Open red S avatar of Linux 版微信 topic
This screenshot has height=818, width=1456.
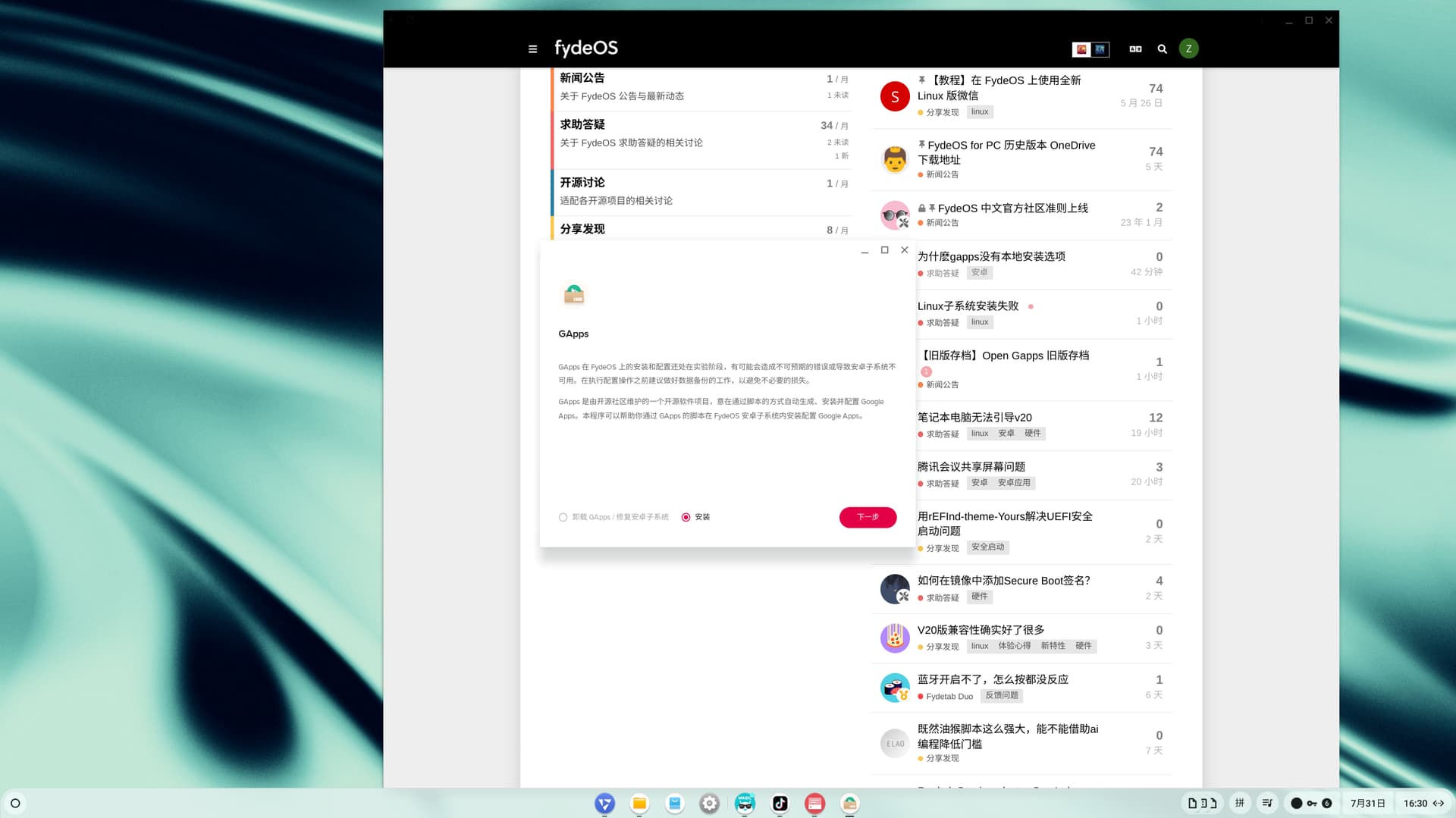pos(895,96)
